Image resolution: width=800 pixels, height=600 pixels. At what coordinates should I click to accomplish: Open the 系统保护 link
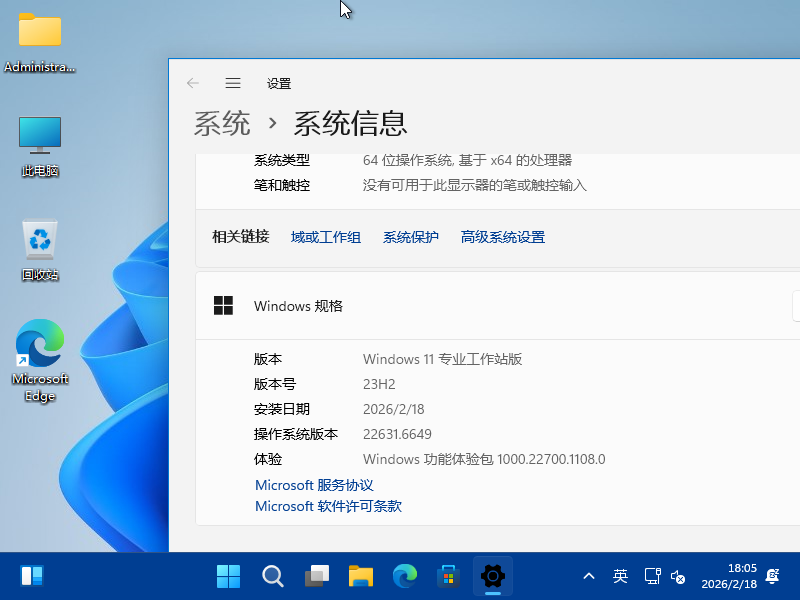[411, 237]
